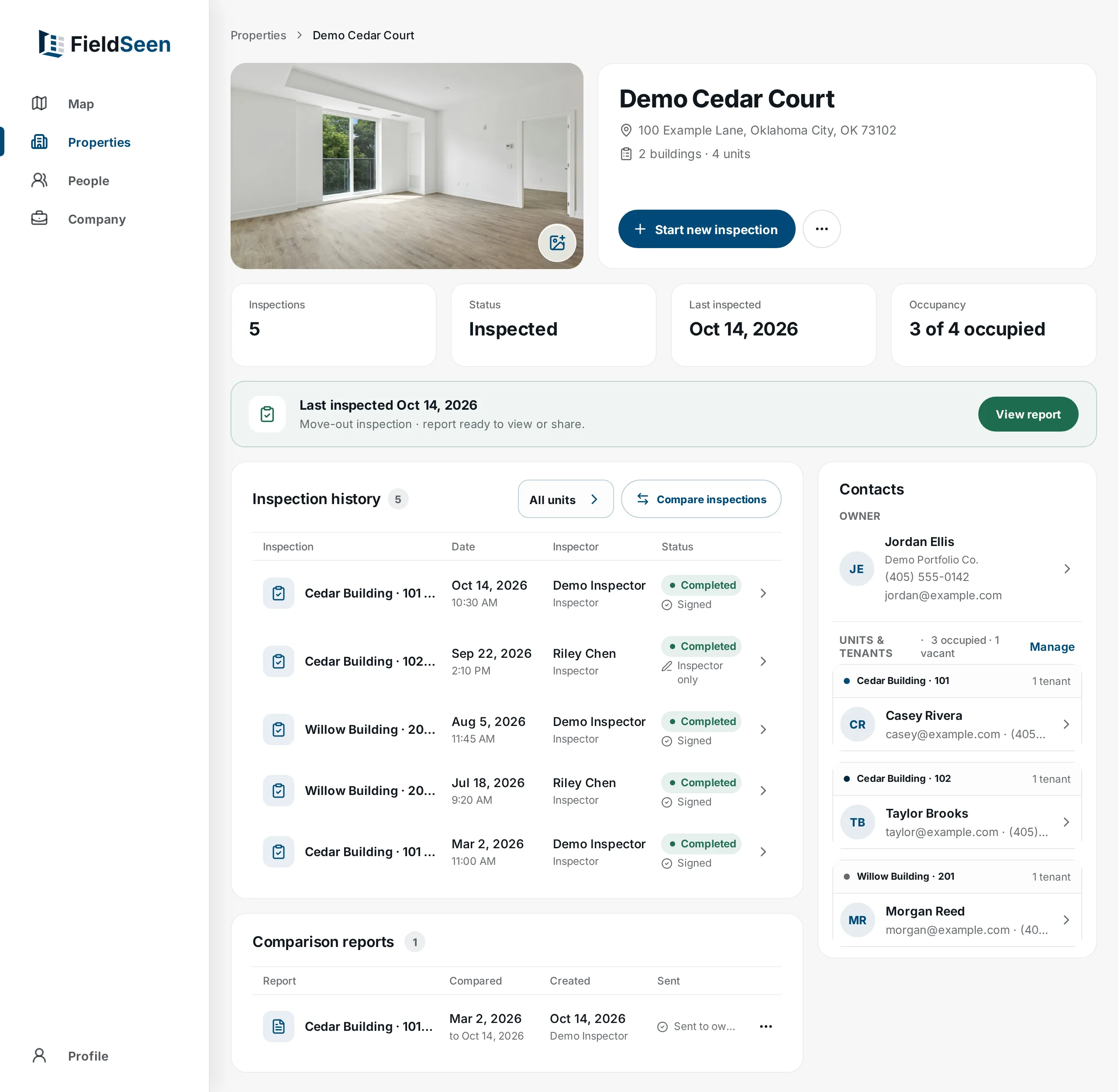Image resolution: width=1118 pixels, height=1092 pixels.
Task: Click the CR avatar for Casey Rivera
Action: [858, 724]
